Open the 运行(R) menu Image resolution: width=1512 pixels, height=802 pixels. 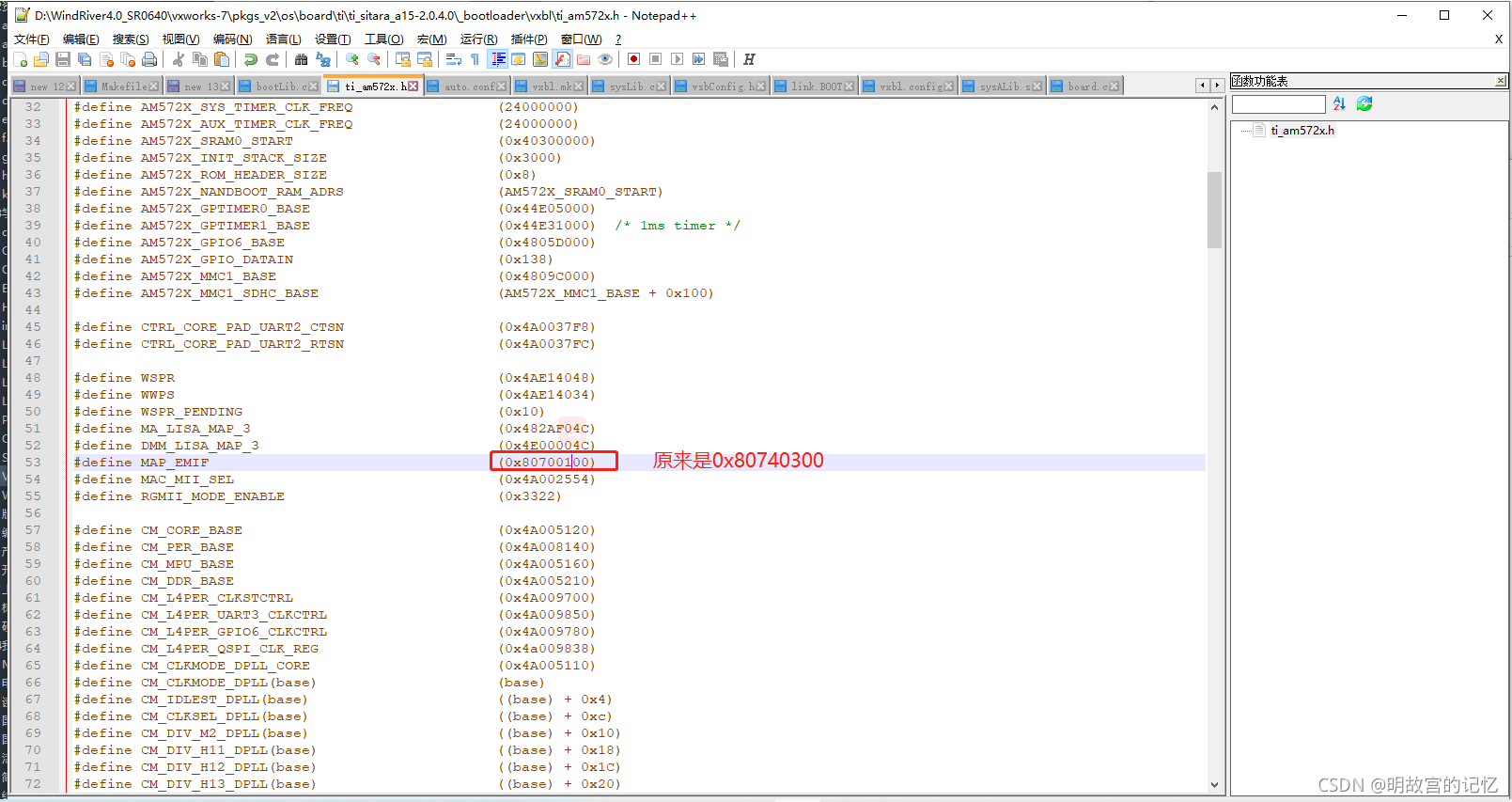pos(478,39)
